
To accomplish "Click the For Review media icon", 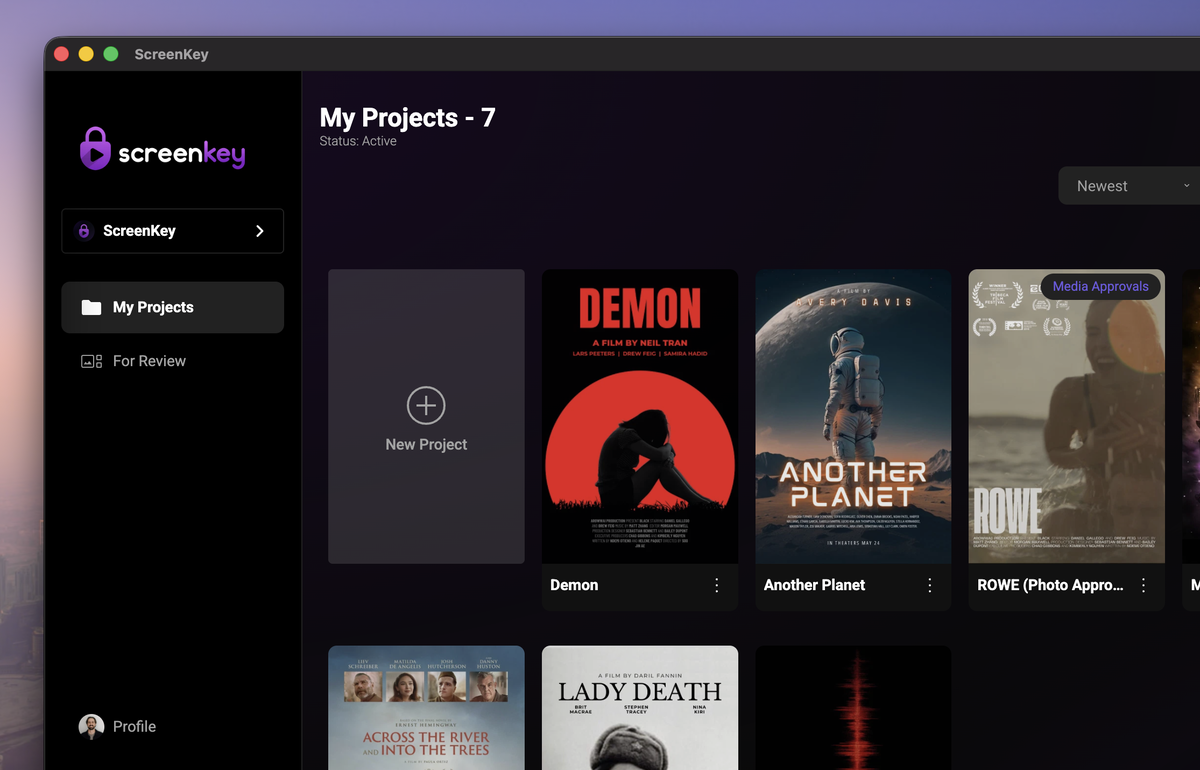I will tap(91, 361).
